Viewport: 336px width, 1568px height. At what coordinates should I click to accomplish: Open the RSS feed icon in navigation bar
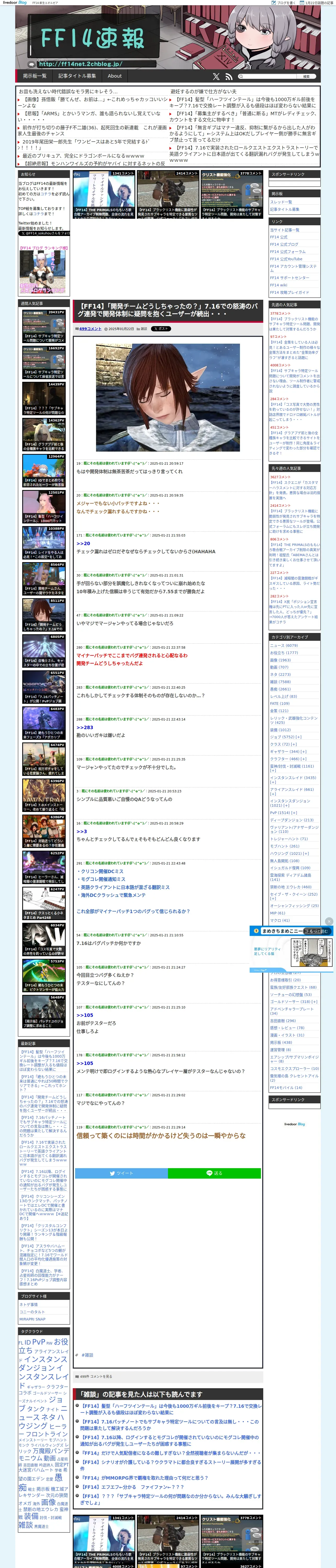[228, 77]
